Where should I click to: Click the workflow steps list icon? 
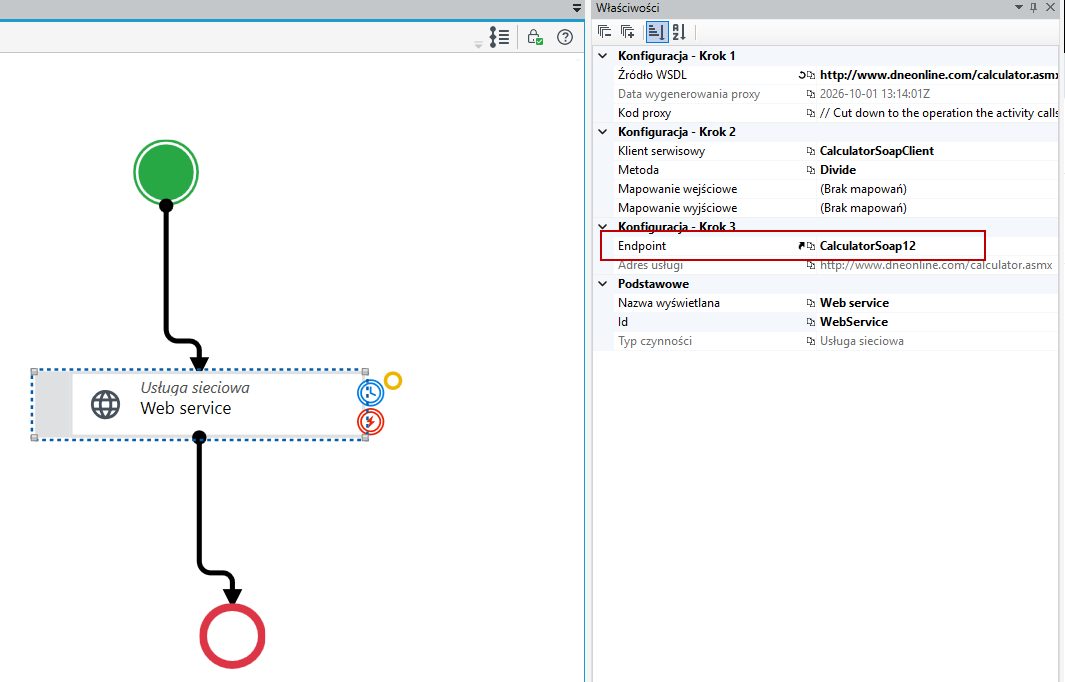[499, 37]
